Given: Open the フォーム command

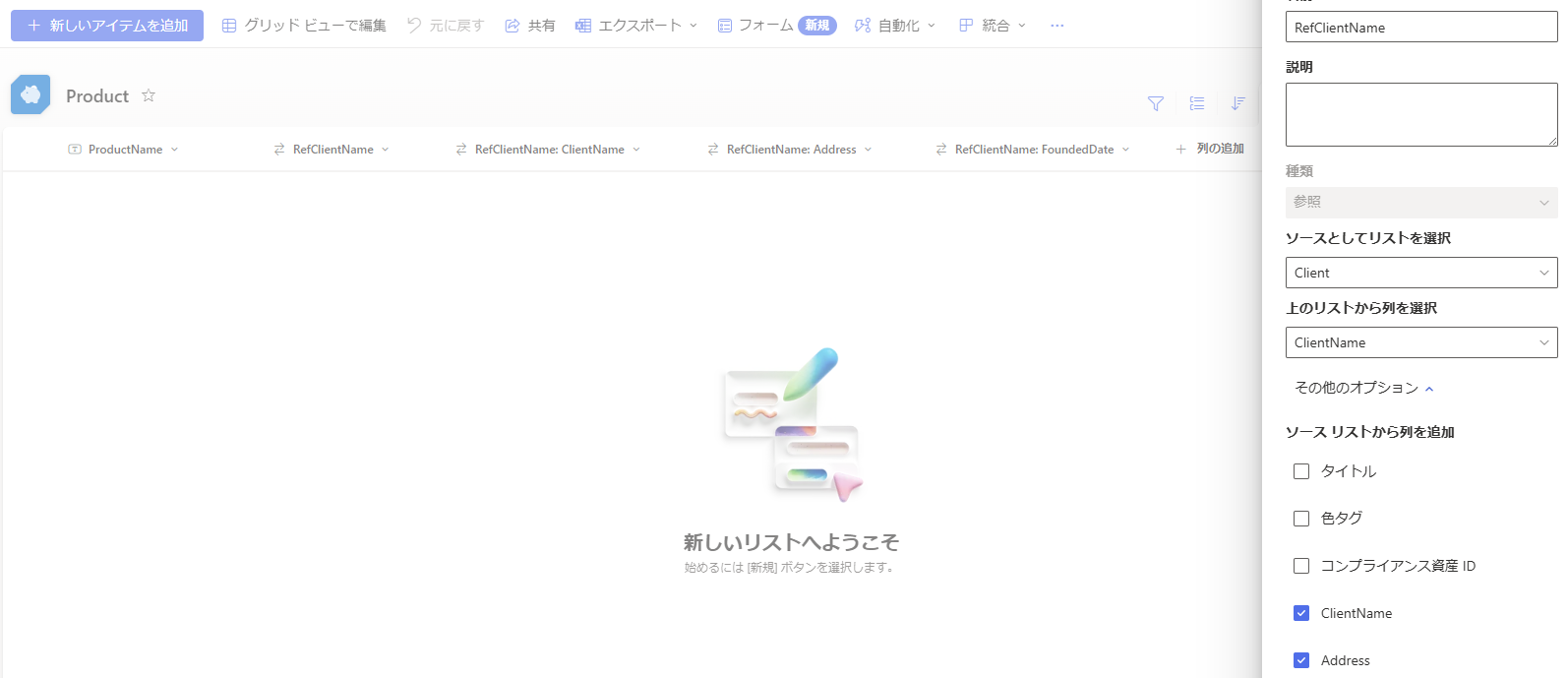Looking at the screenshot, I should (x=776, y=26).
